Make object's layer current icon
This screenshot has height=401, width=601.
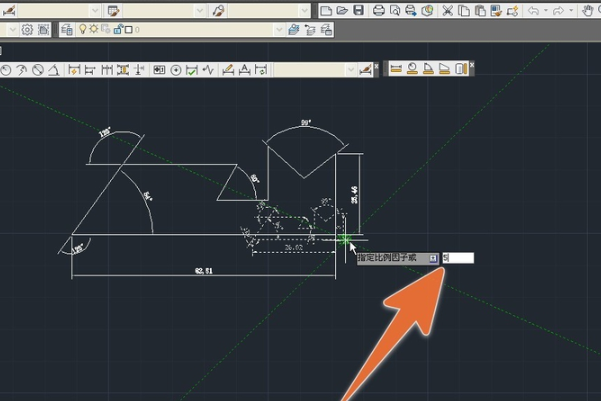[x=294, y=30]
